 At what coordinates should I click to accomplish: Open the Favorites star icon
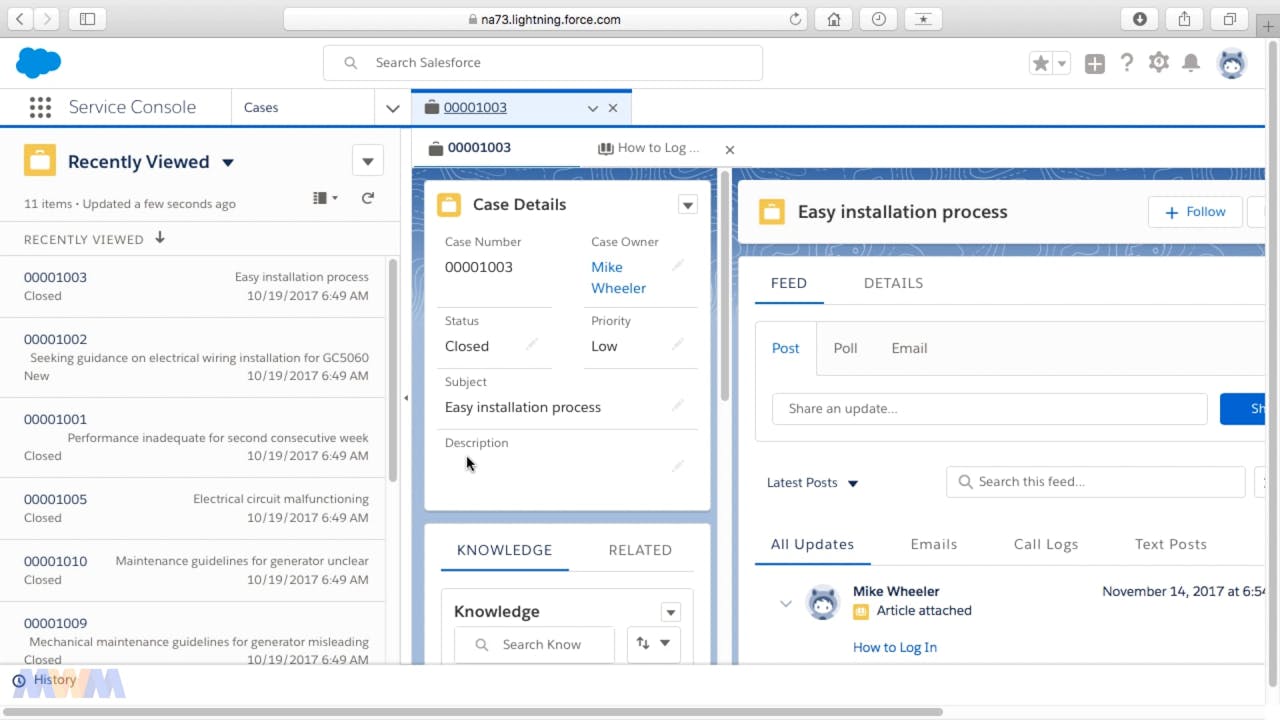pos(1041,63)
